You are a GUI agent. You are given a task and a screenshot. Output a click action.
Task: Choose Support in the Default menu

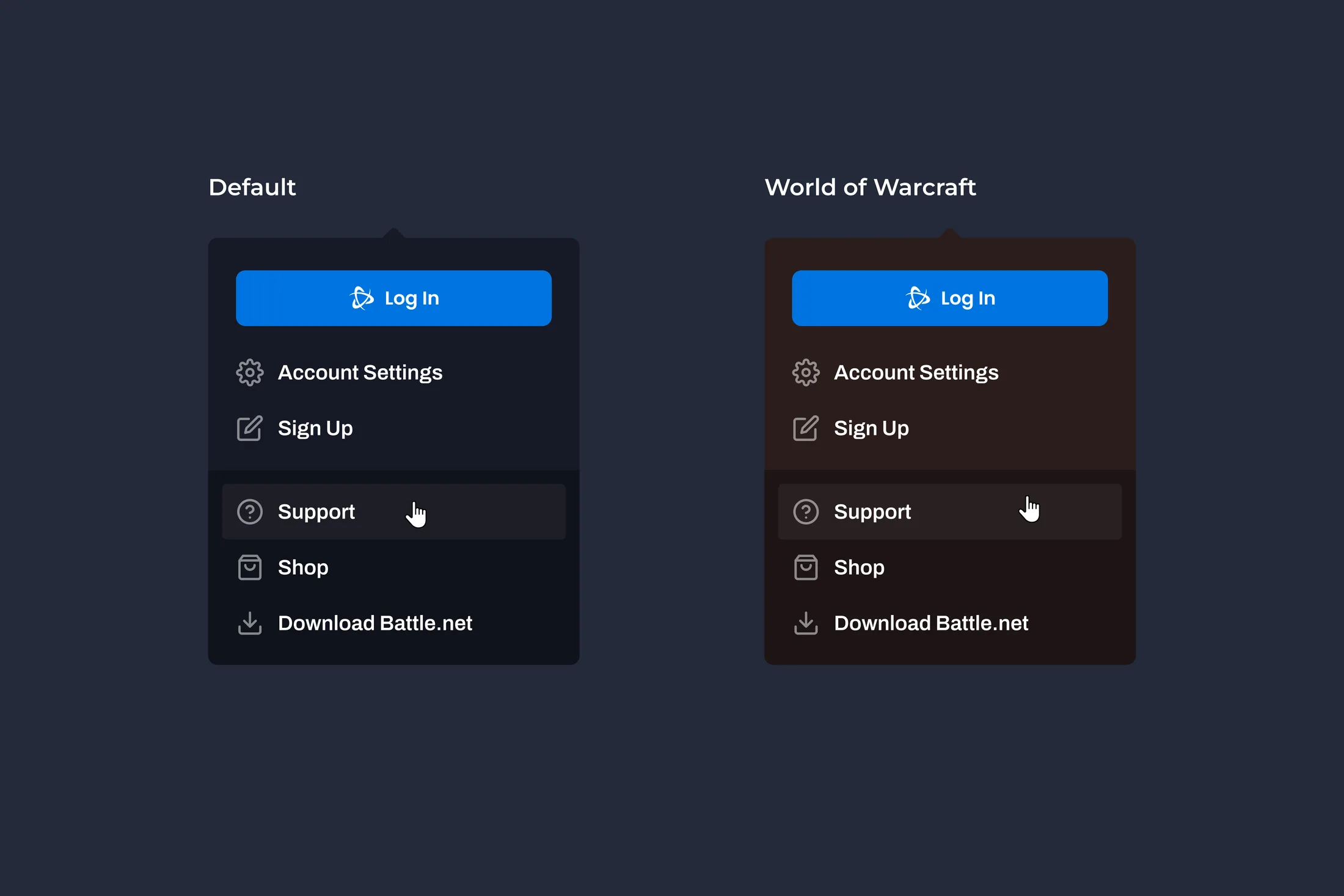393,512
